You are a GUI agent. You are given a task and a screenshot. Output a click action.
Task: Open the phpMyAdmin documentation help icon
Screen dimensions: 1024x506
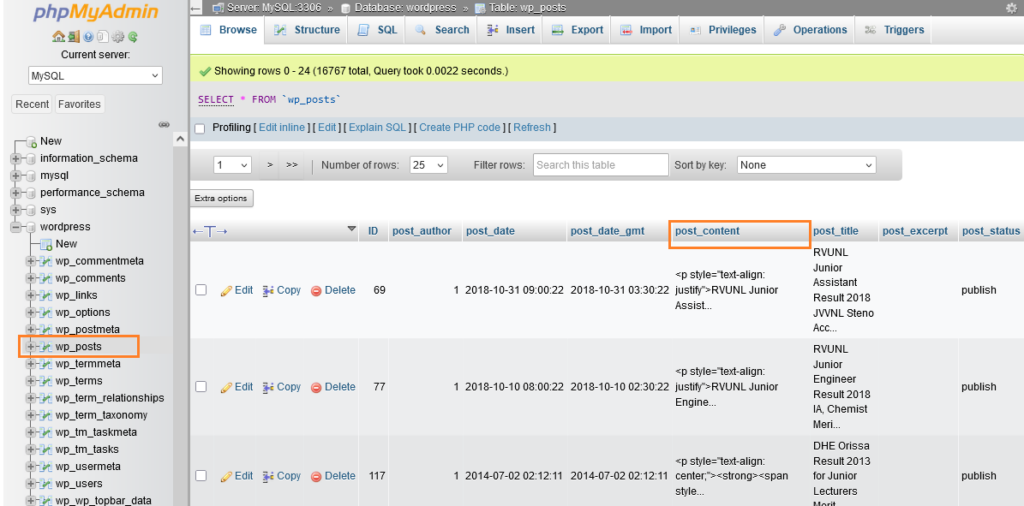coord(88,37)
